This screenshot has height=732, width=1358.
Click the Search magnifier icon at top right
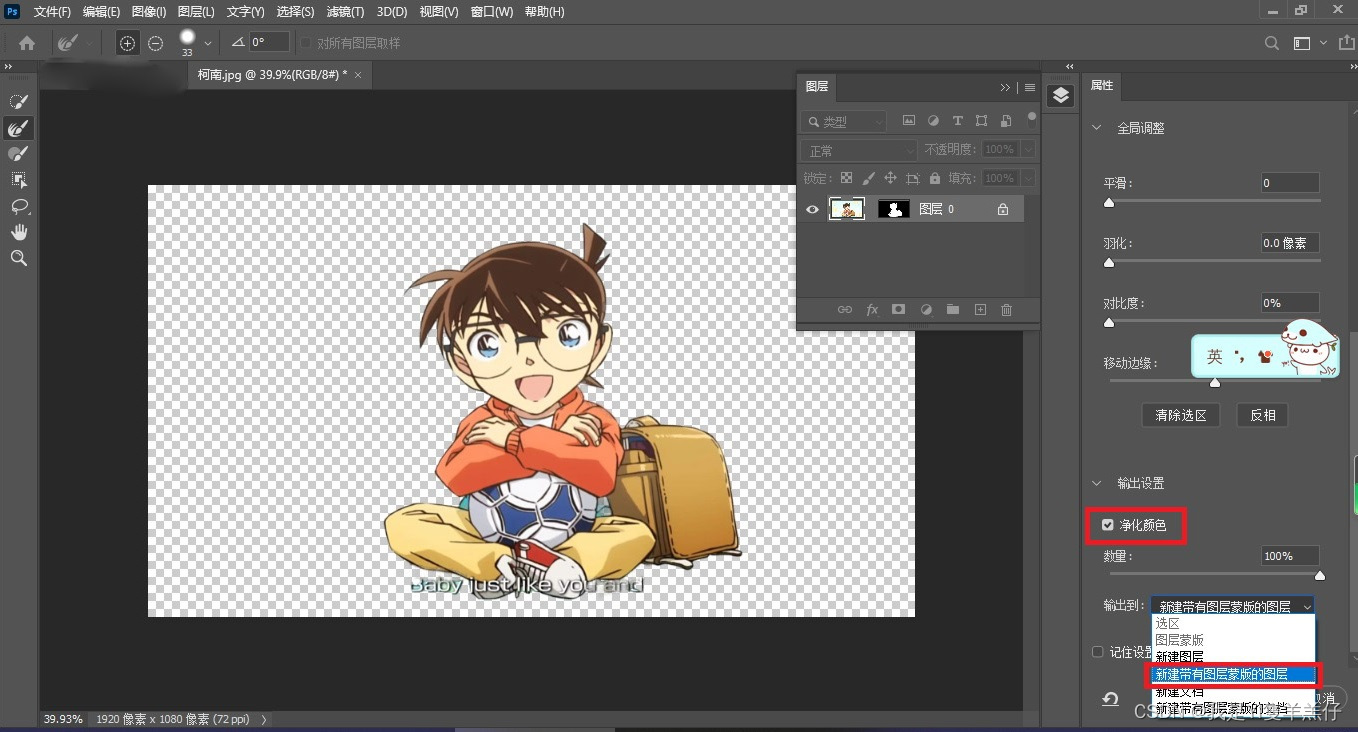(1272, 43)
